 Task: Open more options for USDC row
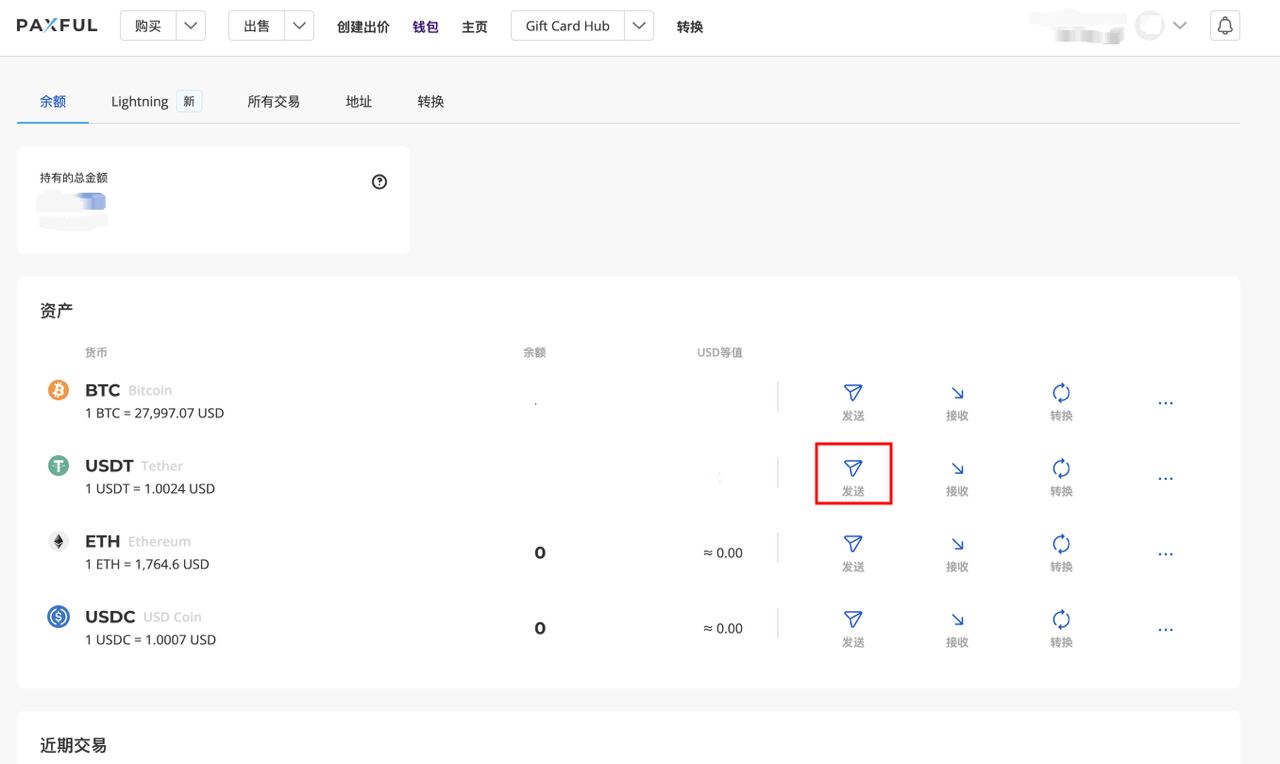click(x=1165, y=630)
